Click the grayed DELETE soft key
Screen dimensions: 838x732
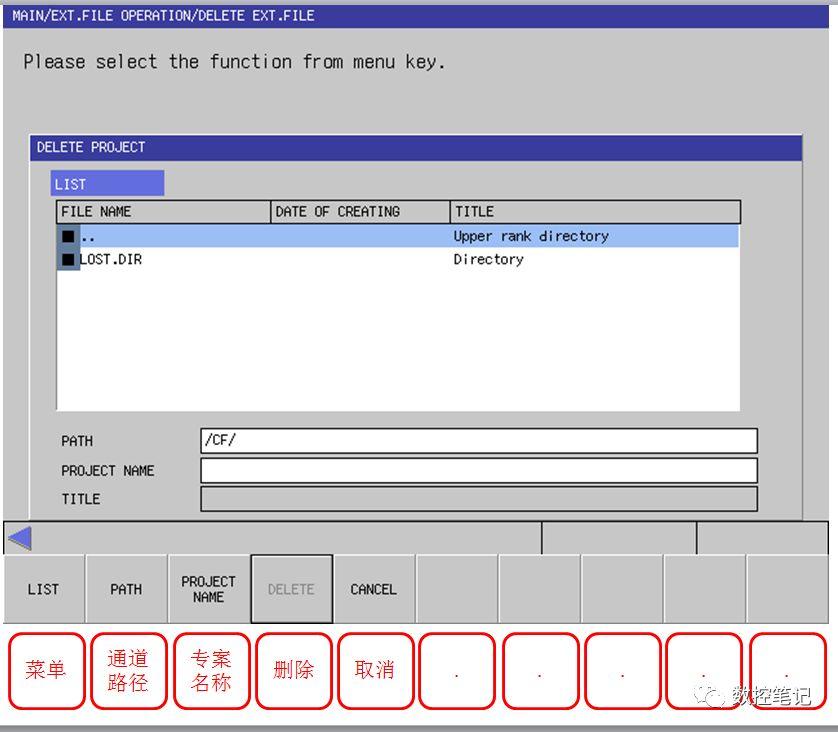click(x=291, y=589)
